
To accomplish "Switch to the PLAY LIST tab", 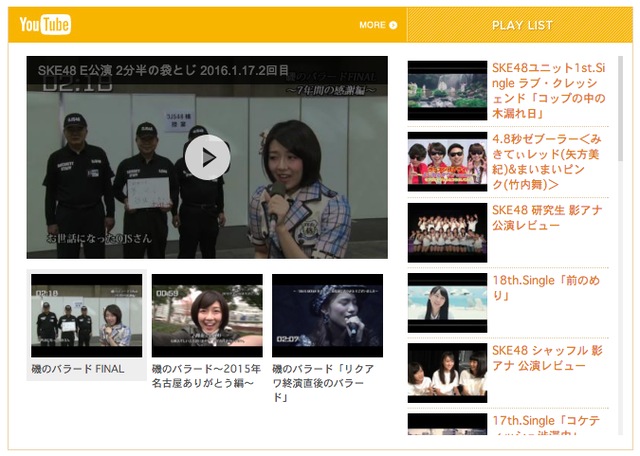I will [x=522, y=25].
